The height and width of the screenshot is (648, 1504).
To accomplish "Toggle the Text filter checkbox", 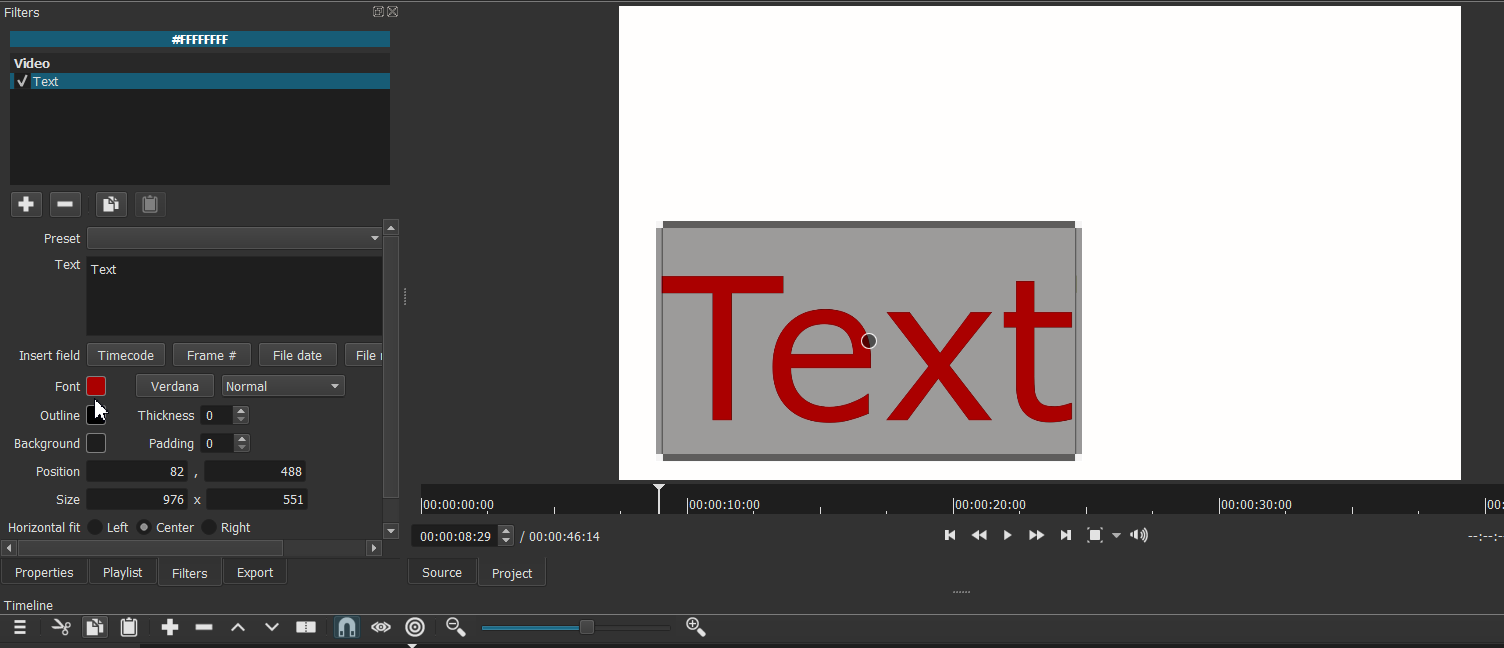I will (22, 82).
